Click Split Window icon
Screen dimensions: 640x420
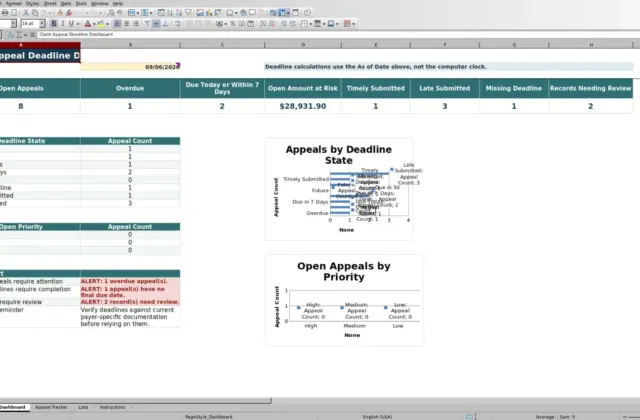pos(296,13)
